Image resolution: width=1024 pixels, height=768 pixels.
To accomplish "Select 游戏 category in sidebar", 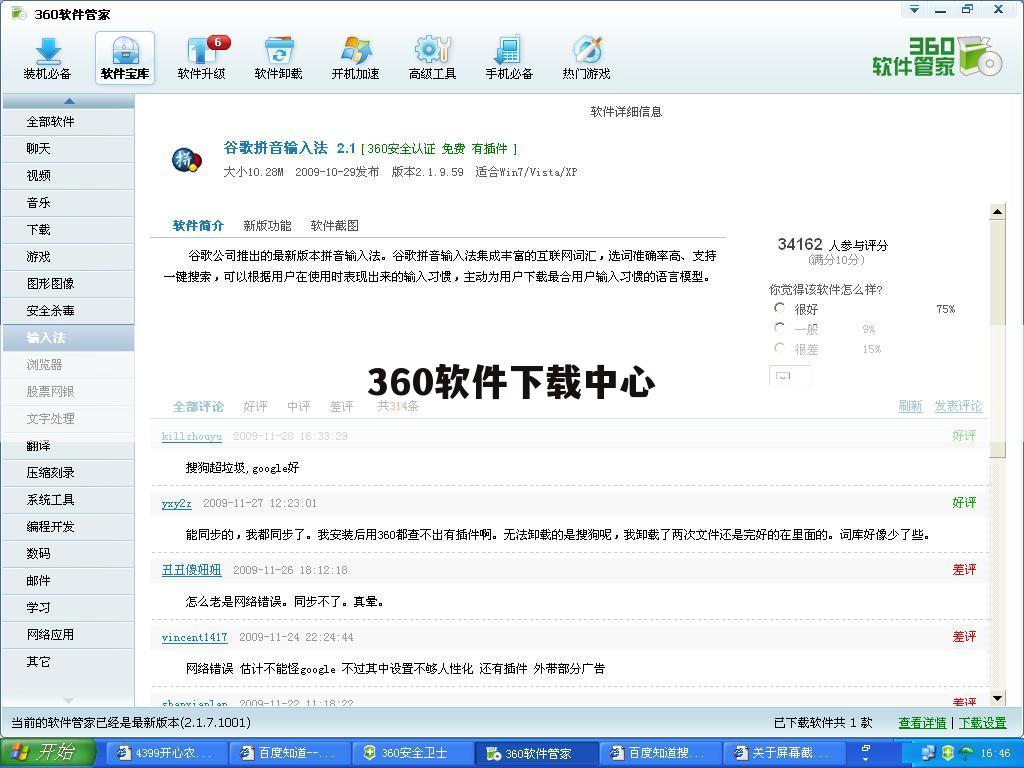I will pos(69,257).
